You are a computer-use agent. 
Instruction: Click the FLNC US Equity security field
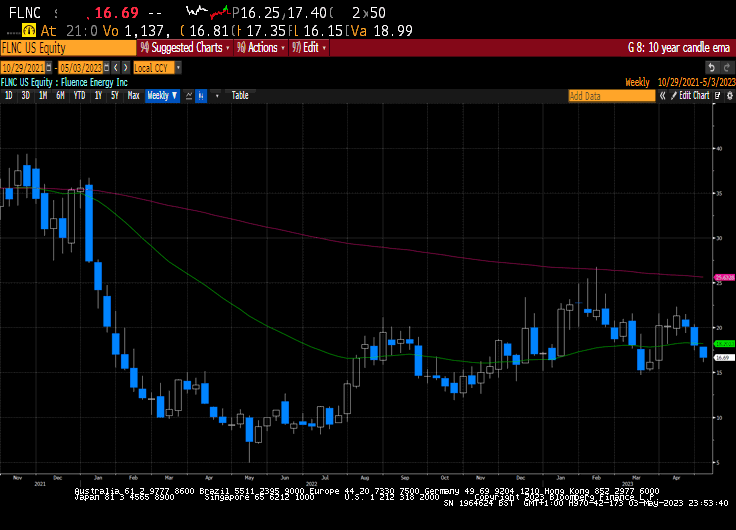click(68, 48)
